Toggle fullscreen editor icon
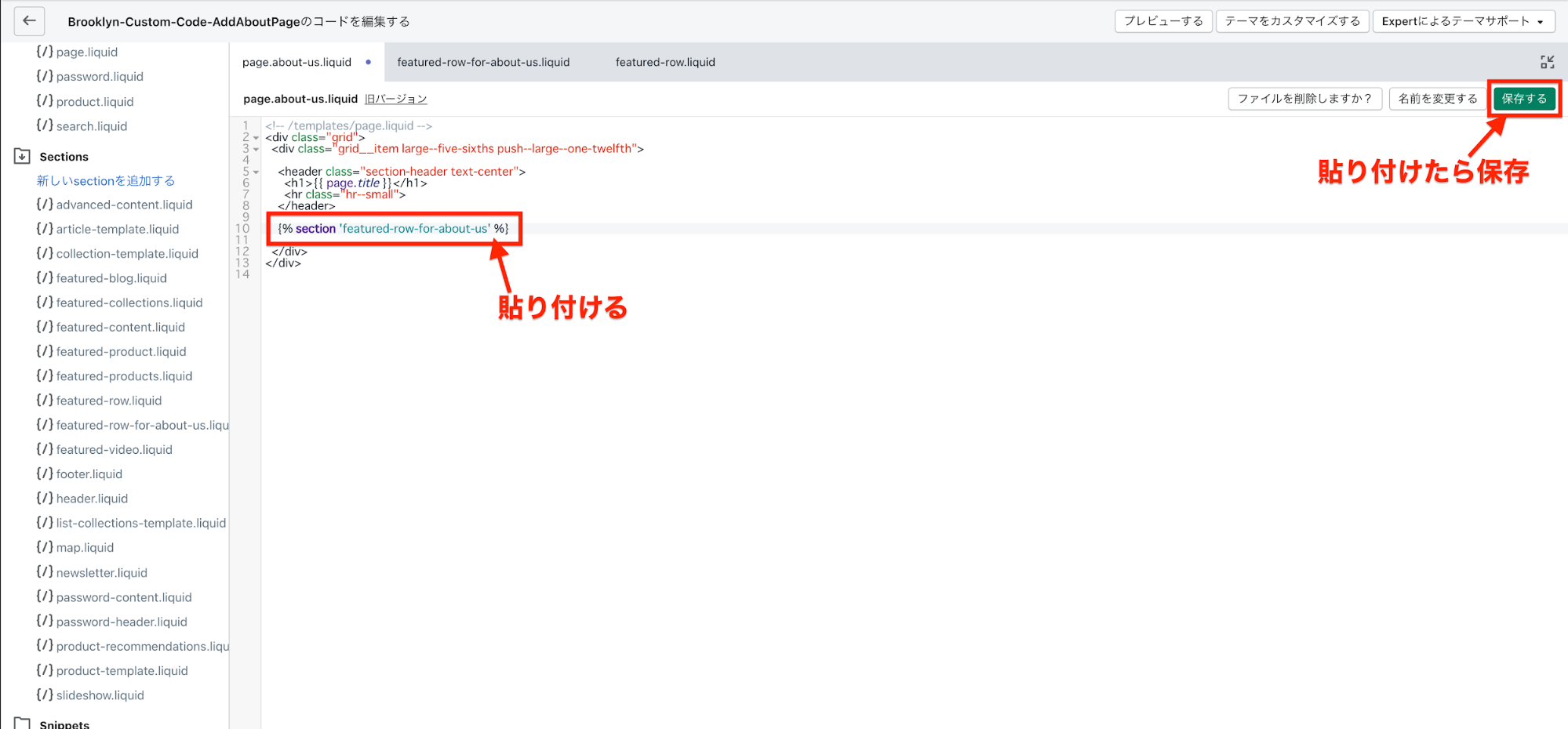This screenshot has width=1568, height=729. point(1547,62)
